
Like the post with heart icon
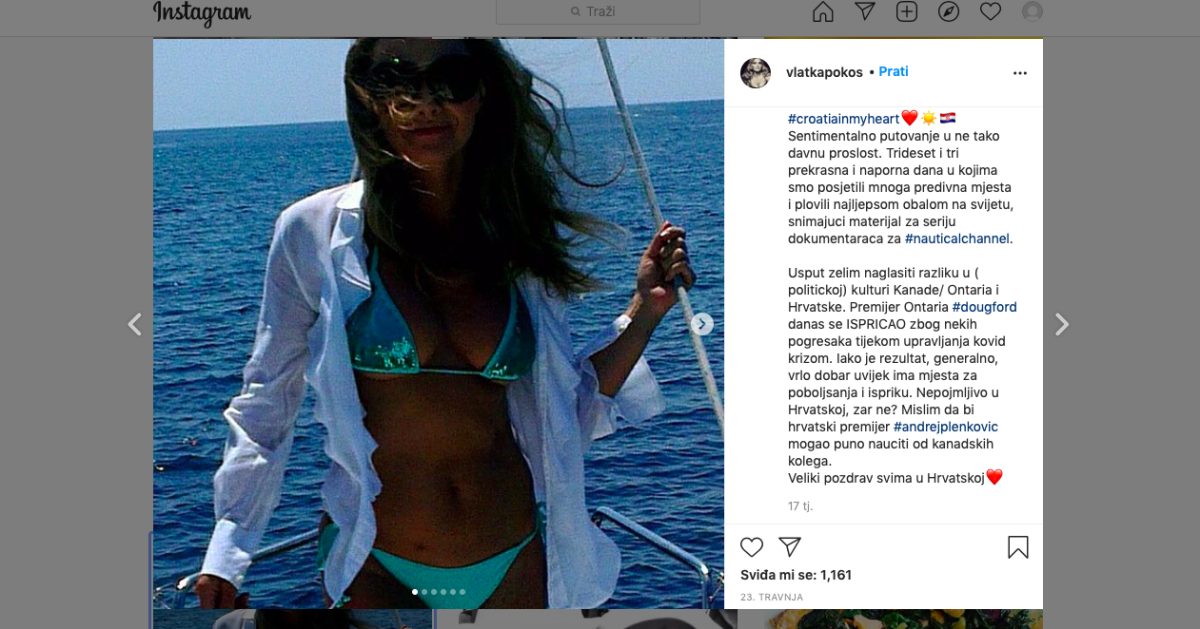click(752, 547)
